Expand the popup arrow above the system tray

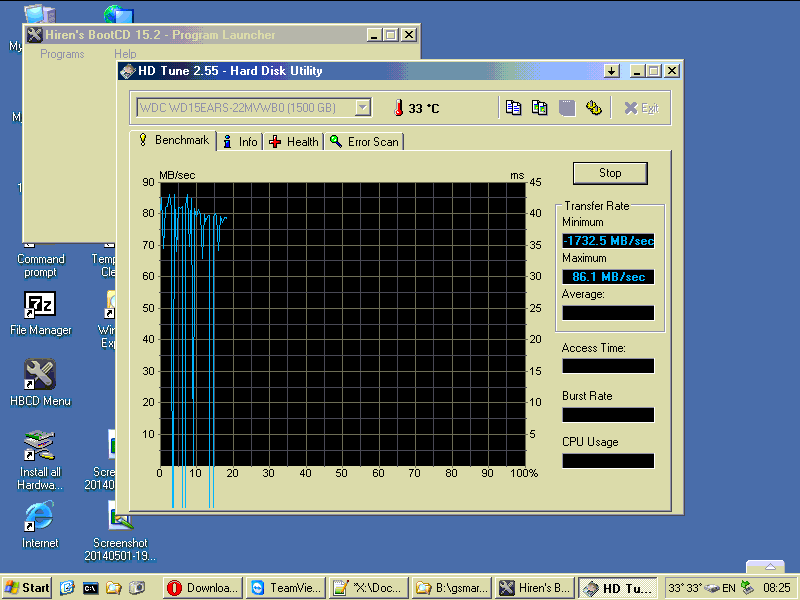tap(770, 567)
